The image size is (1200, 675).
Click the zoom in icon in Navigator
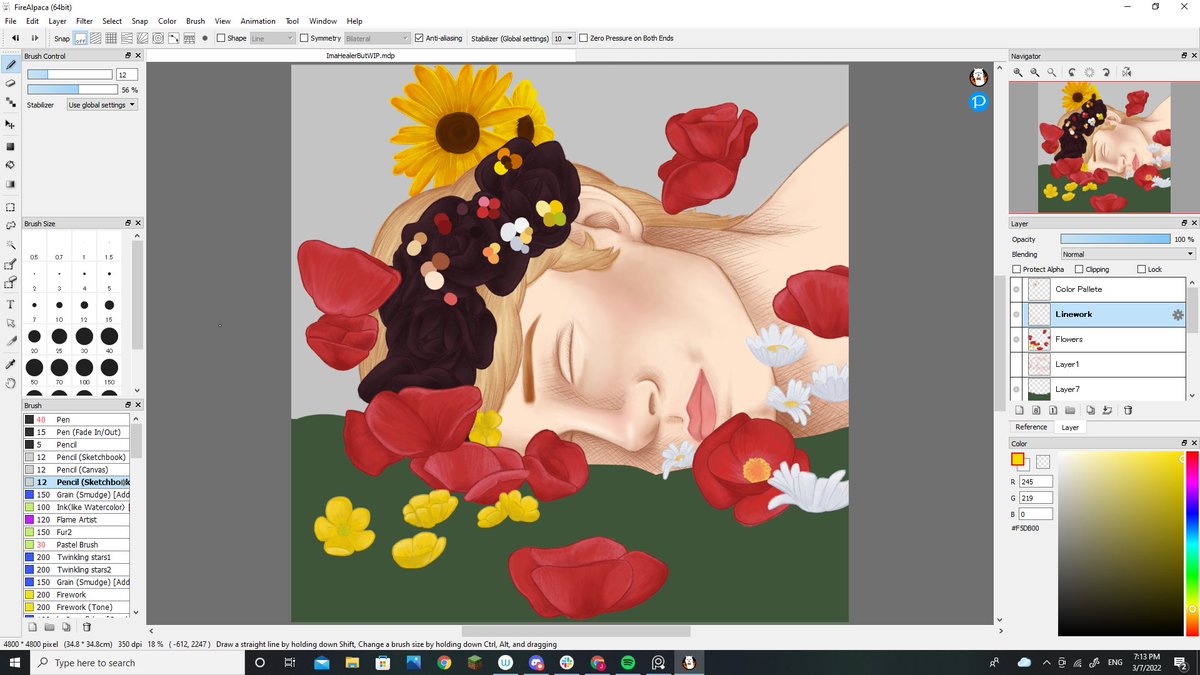coord(1018,72)
